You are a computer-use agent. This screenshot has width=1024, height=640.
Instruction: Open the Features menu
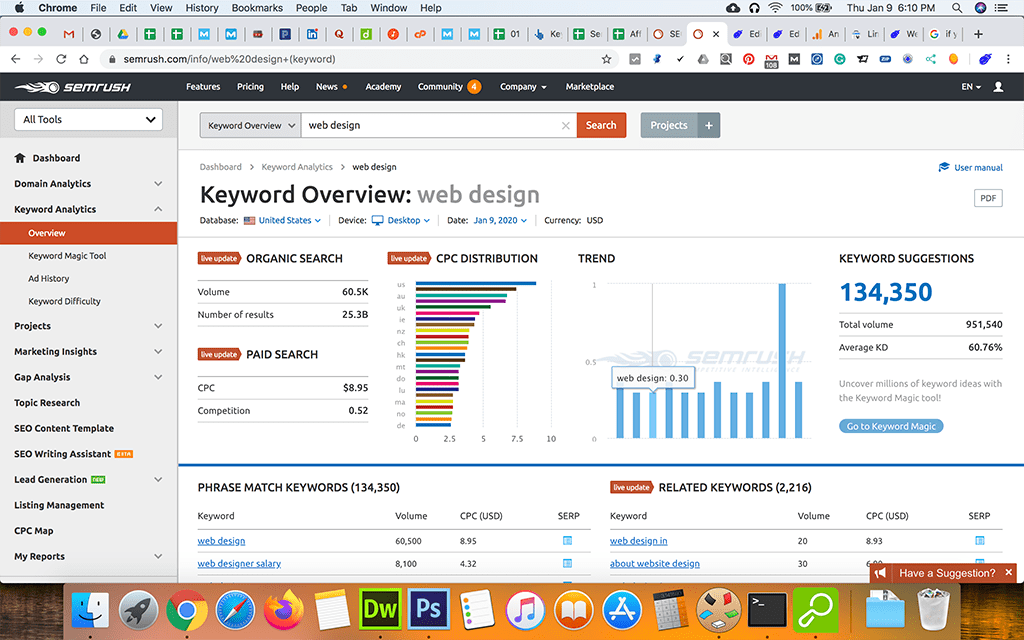pos(202,87)
